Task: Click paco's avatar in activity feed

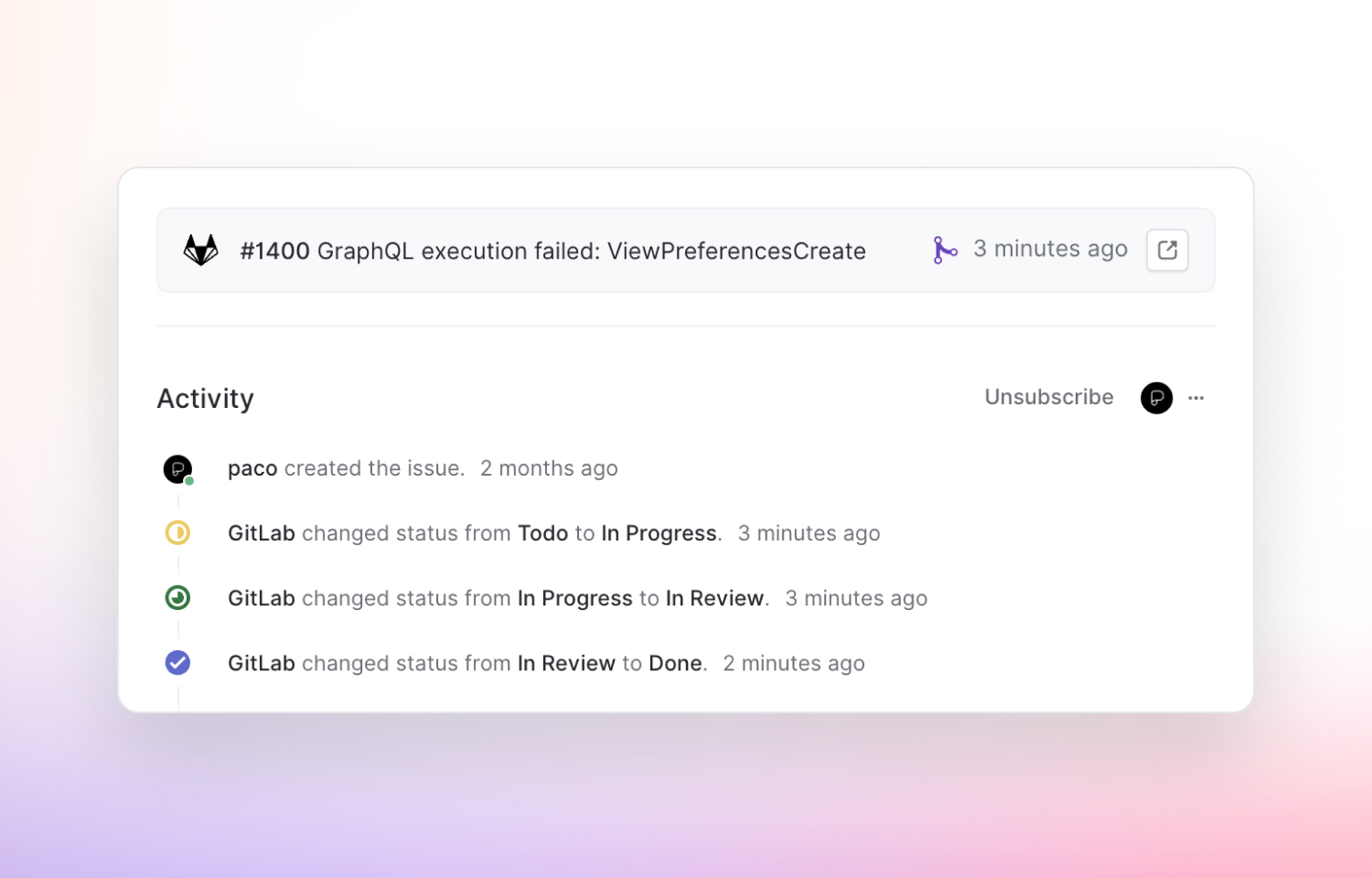Action: pos(177,469)
